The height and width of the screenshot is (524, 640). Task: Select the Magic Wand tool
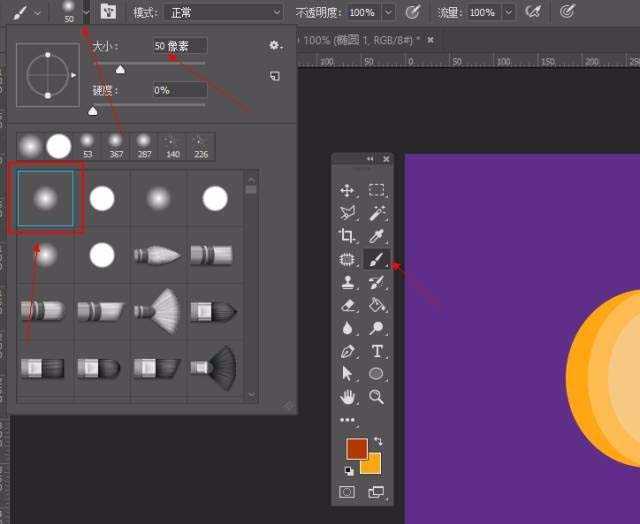(377, 213)
